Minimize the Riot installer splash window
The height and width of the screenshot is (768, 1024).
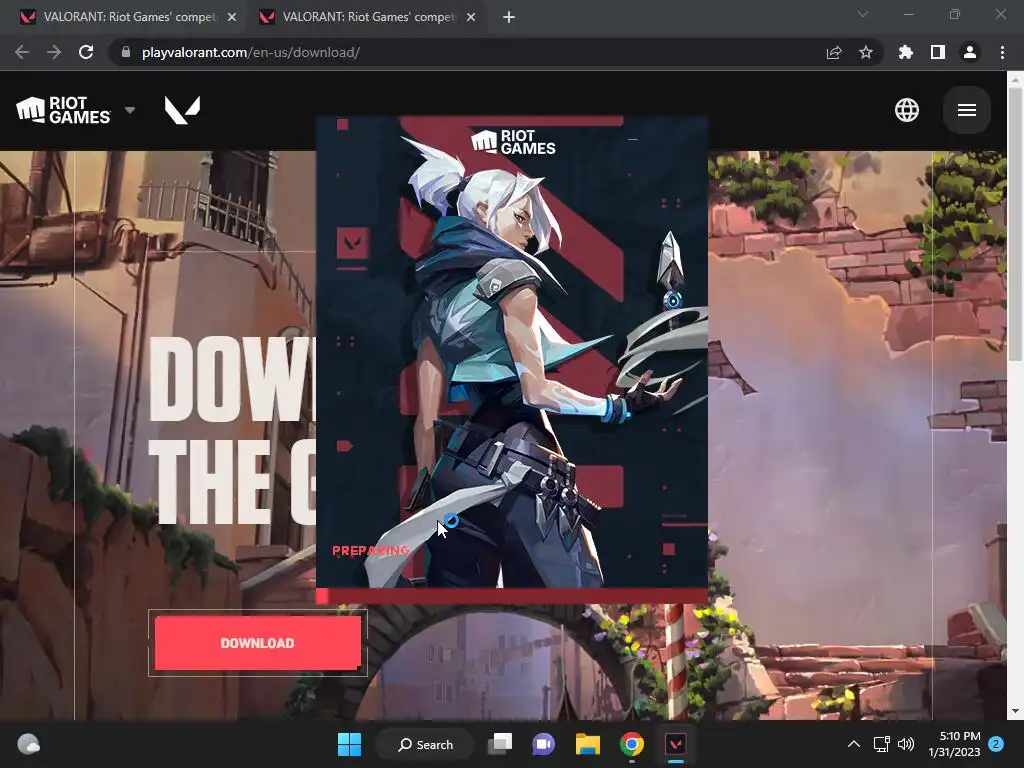pyautogui.click(x=633, y=139)
